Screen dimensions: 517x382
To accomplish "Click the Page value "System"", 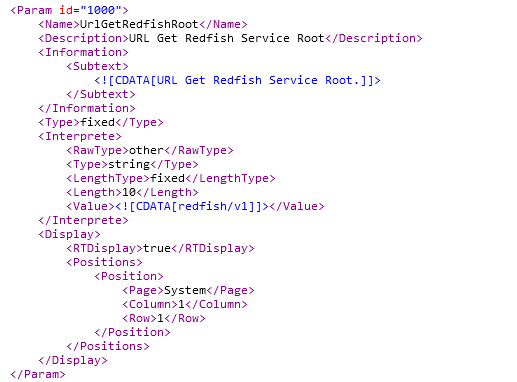I will pos(185,290).
